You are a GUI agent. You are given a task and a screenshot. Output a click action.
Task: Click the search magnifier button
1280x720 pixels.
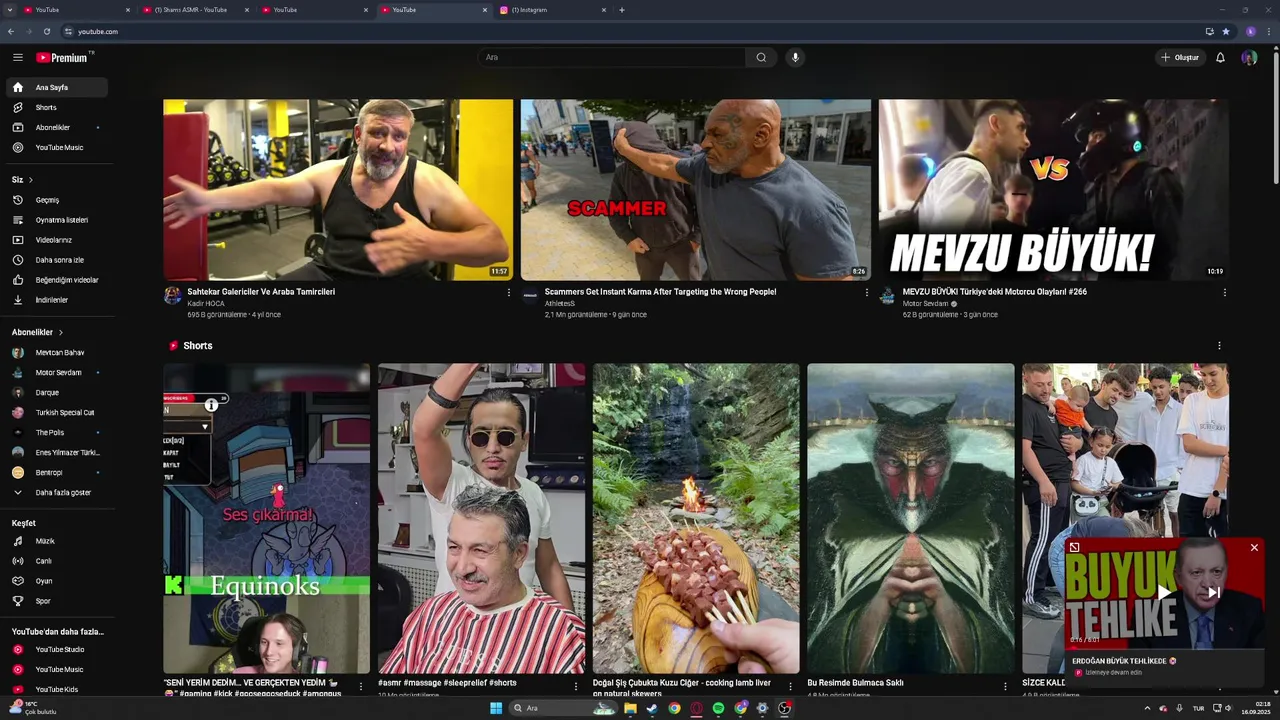click(x=761, y=57)
